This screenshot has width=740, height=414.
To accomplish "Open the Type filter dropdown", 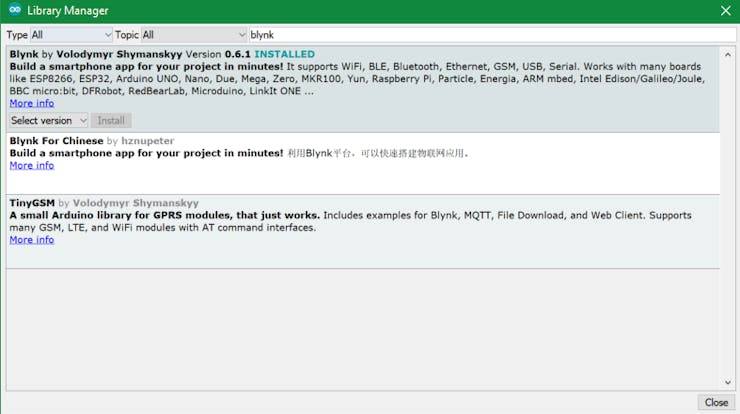I will (71, 35).
